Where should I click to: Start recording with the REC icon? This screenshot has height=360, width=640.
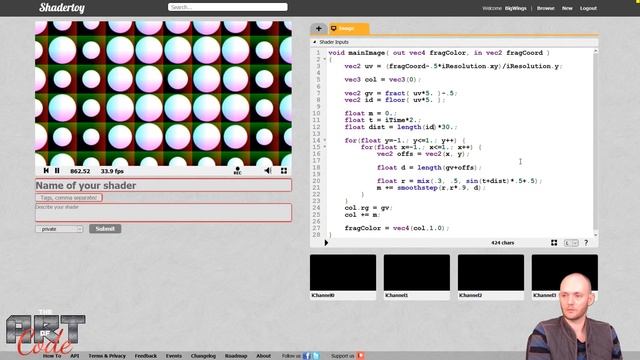[x=237, y=171]
